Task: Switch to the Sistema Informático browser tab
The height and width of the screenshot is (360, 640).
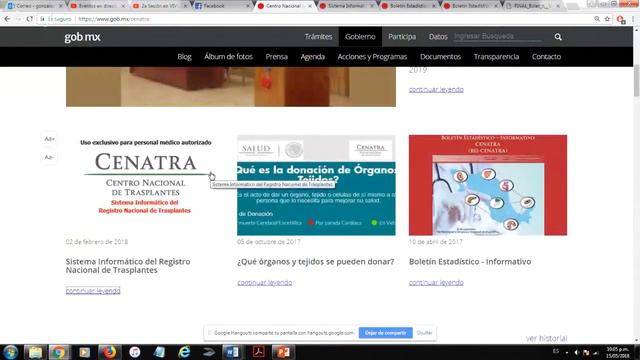Action: [x=346, y=6]
